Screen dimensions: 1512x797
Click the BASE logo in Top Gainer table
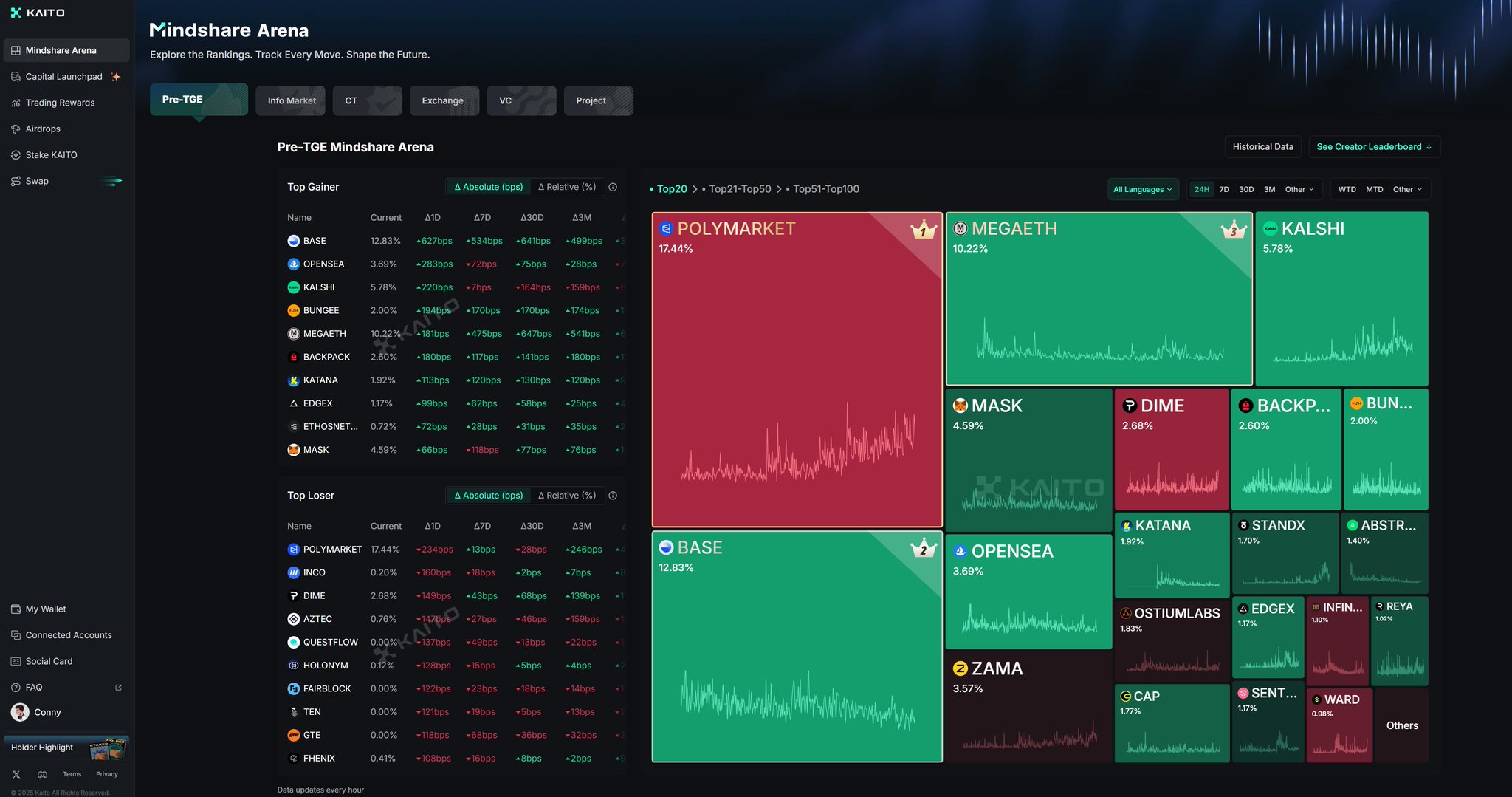coord(293,241)
